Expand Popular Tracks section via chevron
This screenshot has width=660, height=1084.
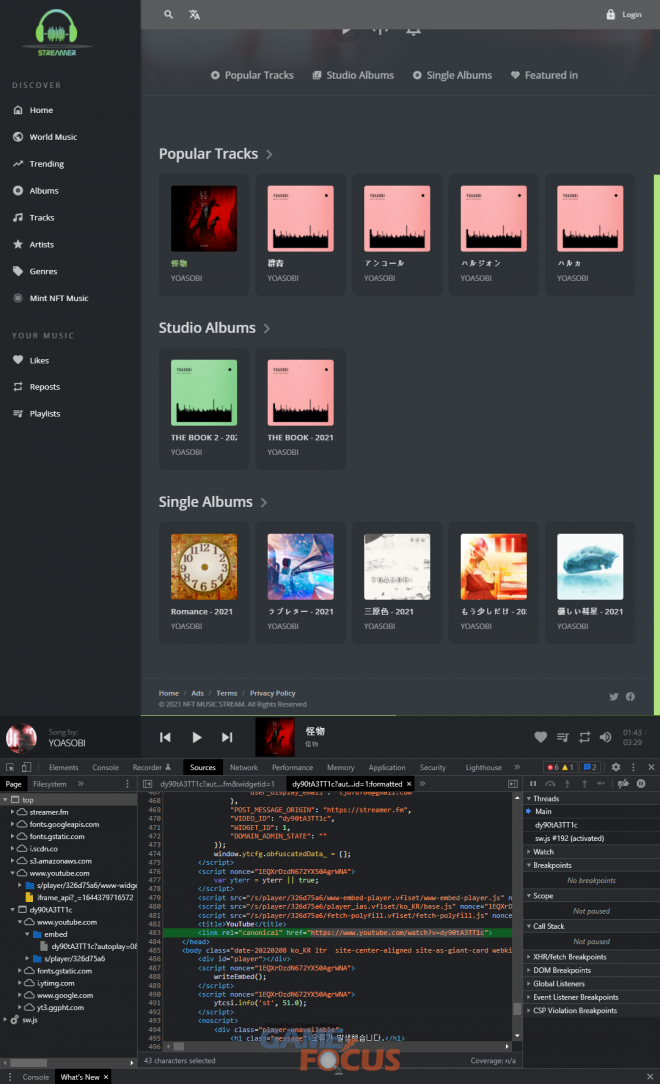click(x=270, y=155)
